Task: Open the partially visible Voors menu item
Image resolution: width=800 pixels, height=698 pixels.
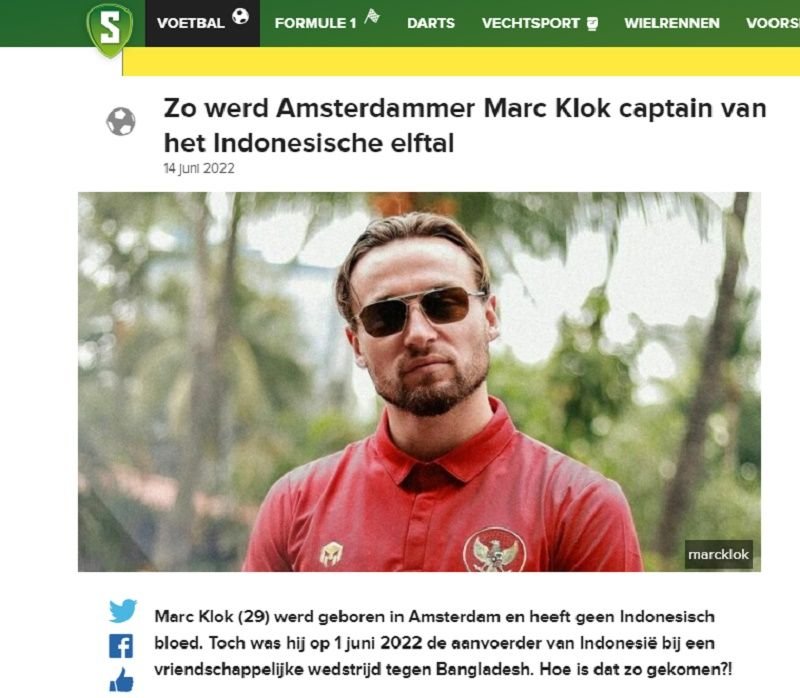Action: (x=772, y=23)
